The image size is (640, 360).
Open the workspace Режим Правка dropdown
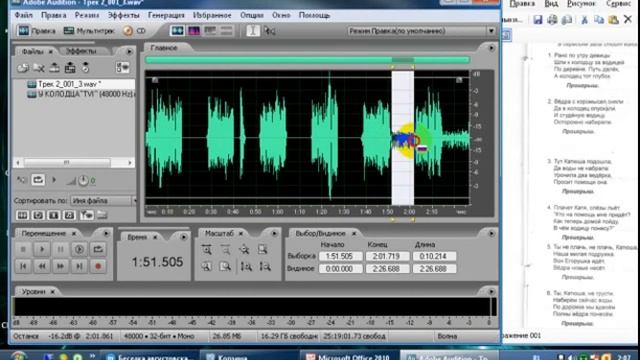tap(422, 31)
